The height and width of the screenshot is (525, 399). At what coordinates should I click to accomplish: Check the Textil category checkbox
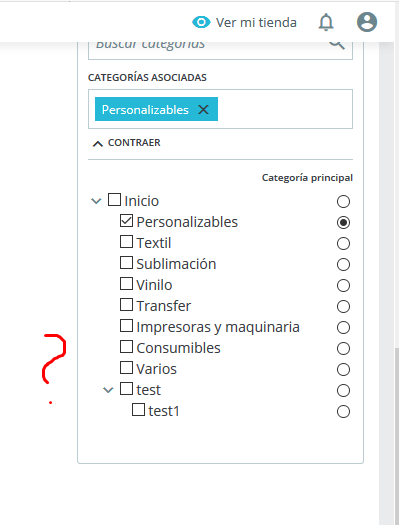(x=126, y=242)
